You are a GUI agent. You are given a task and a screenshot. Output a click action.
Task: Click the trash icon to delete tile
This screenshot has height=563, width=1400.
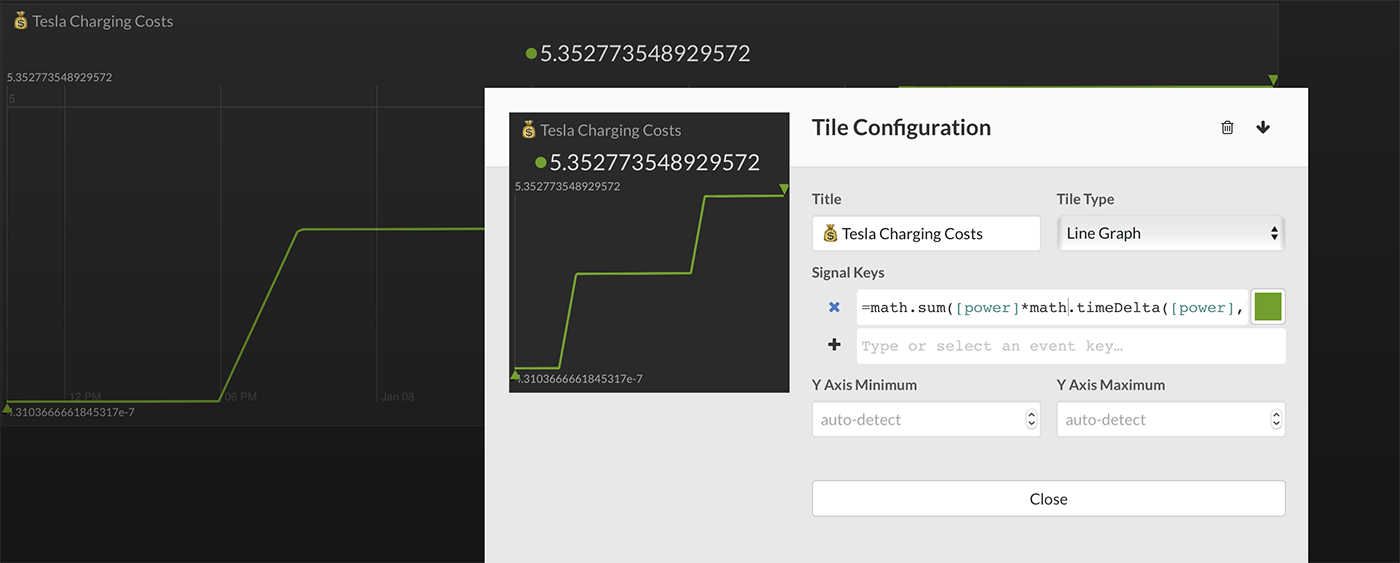(x=1227, y=128)
